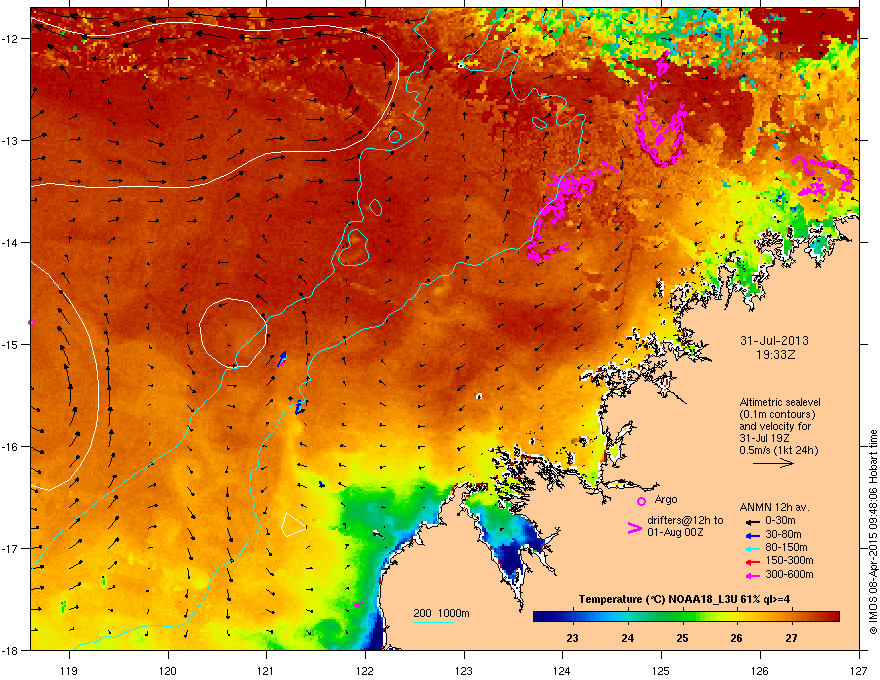Click the '(0.1m contours)' text
880x680 pixels.
point(777,415)
